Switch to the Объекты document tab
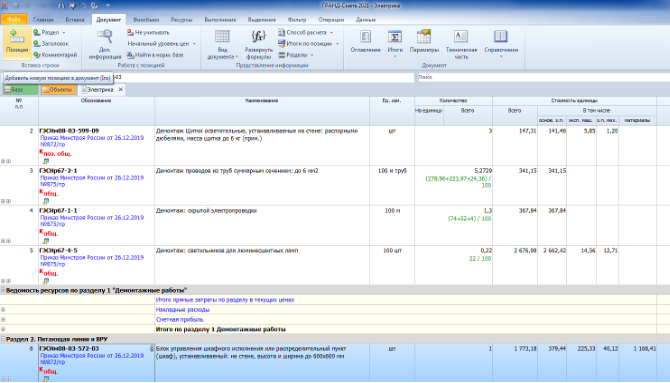 (59, 90)
